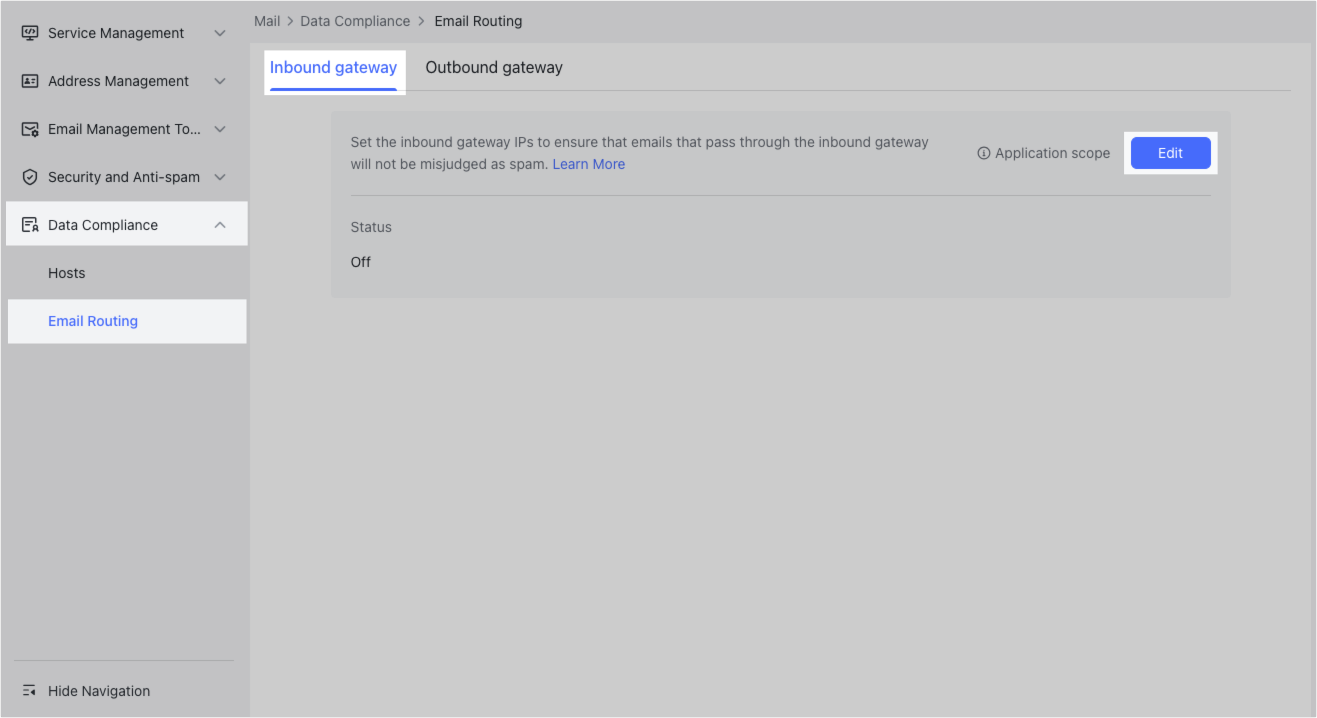Click the Hide Navigation icon at bottom left
Image resolution: width=1317 pixels, height=718 pixels.
[x=29, y=690]
